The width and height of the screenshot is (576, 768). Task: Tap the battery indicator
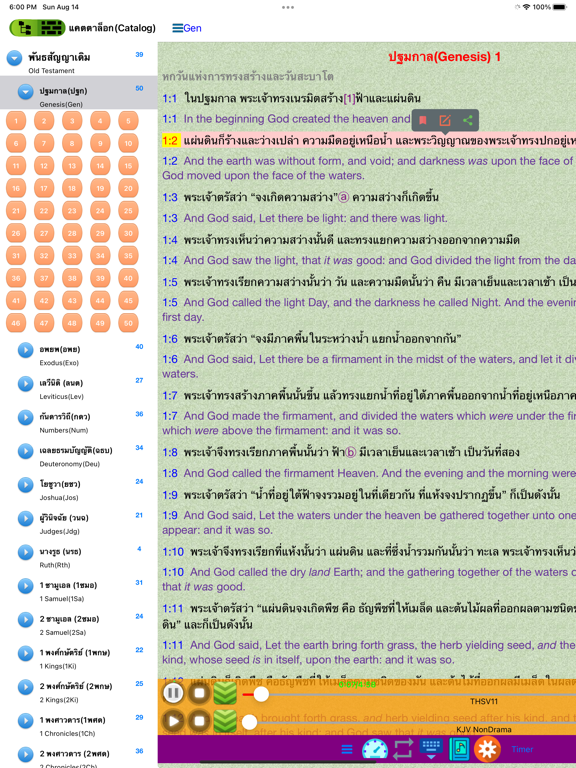click(x=559, y=7)
